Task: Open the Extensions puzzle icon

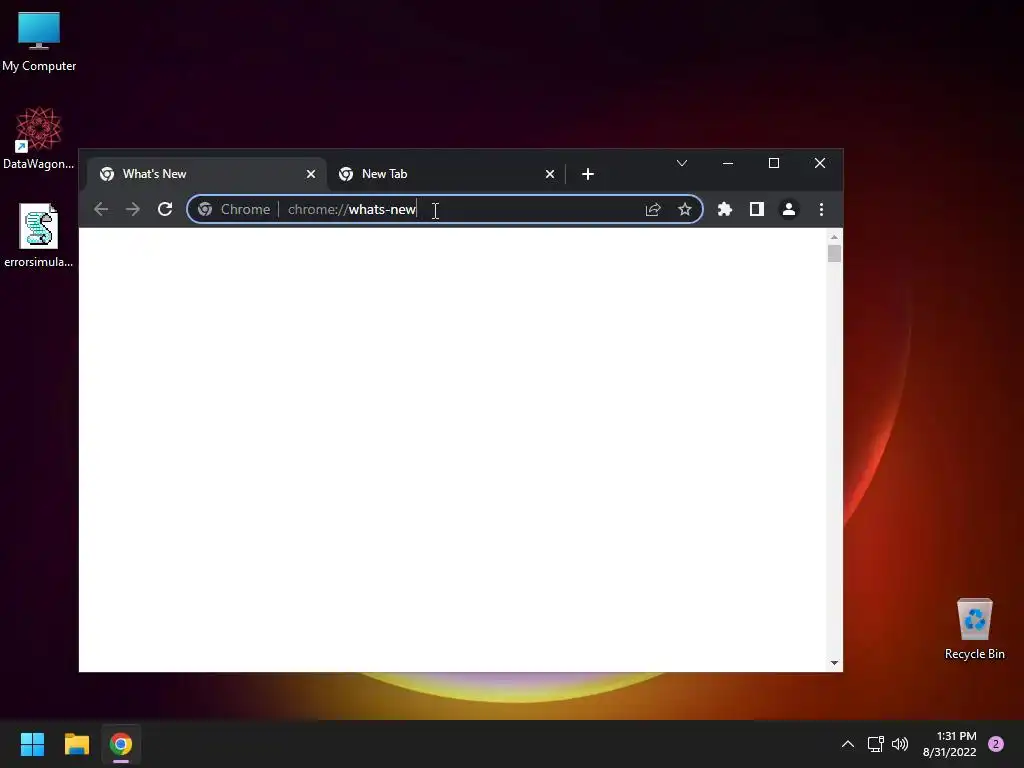Action: point(725,209)
